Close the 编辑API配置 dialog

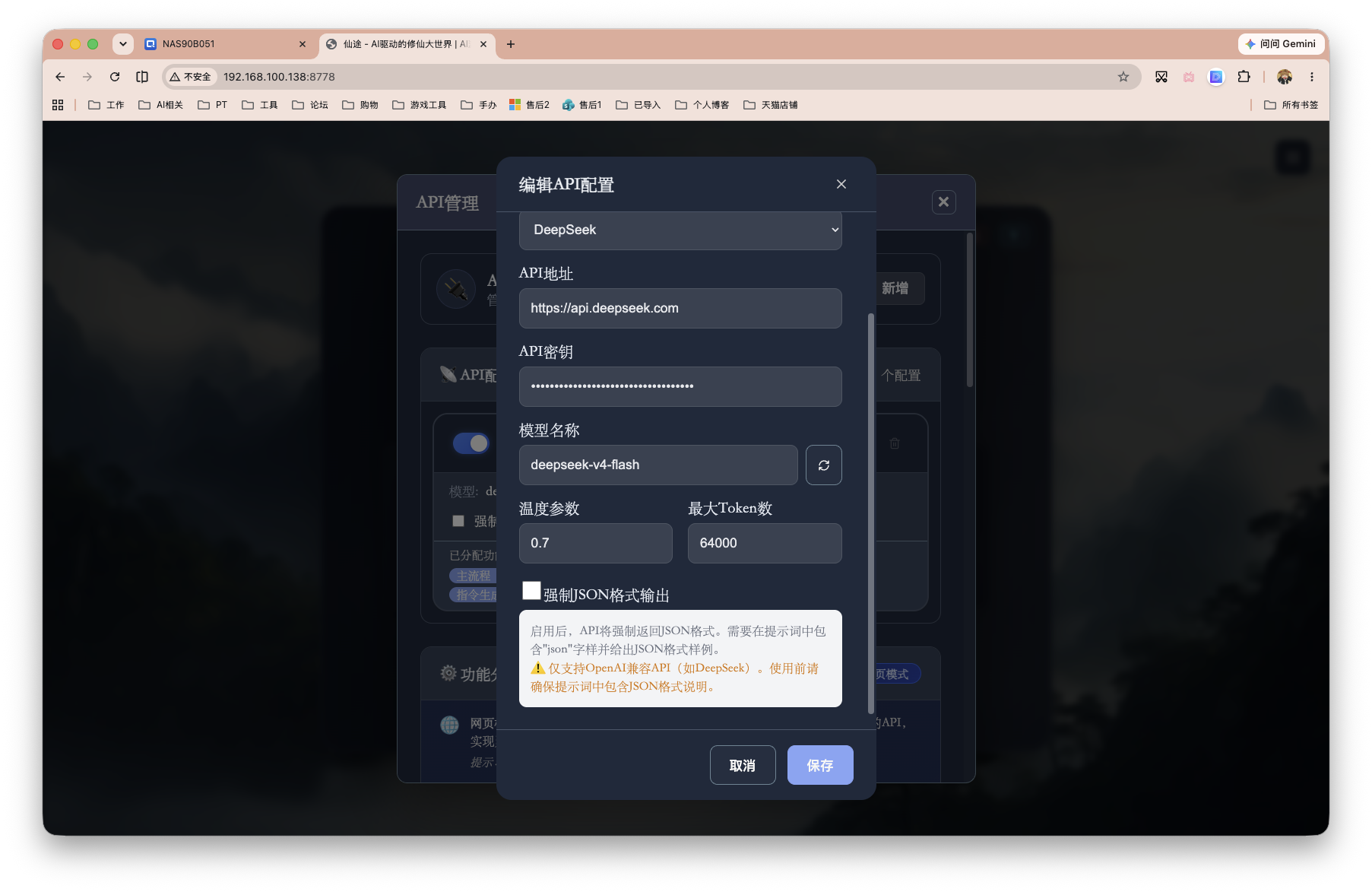(841, 184)
